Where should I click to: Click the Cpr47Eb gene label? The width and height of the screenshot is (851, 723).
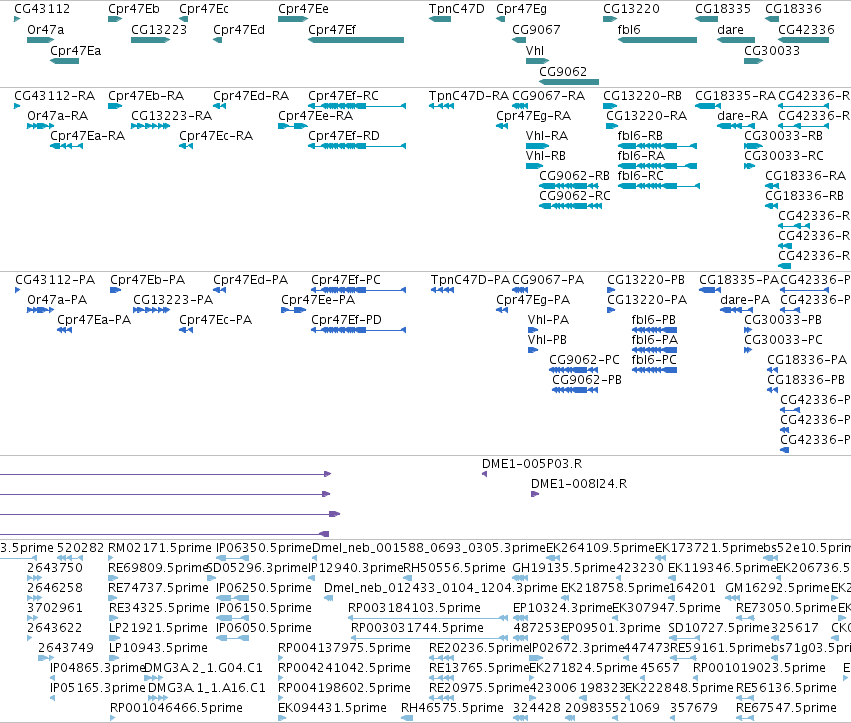click(134, 9)
